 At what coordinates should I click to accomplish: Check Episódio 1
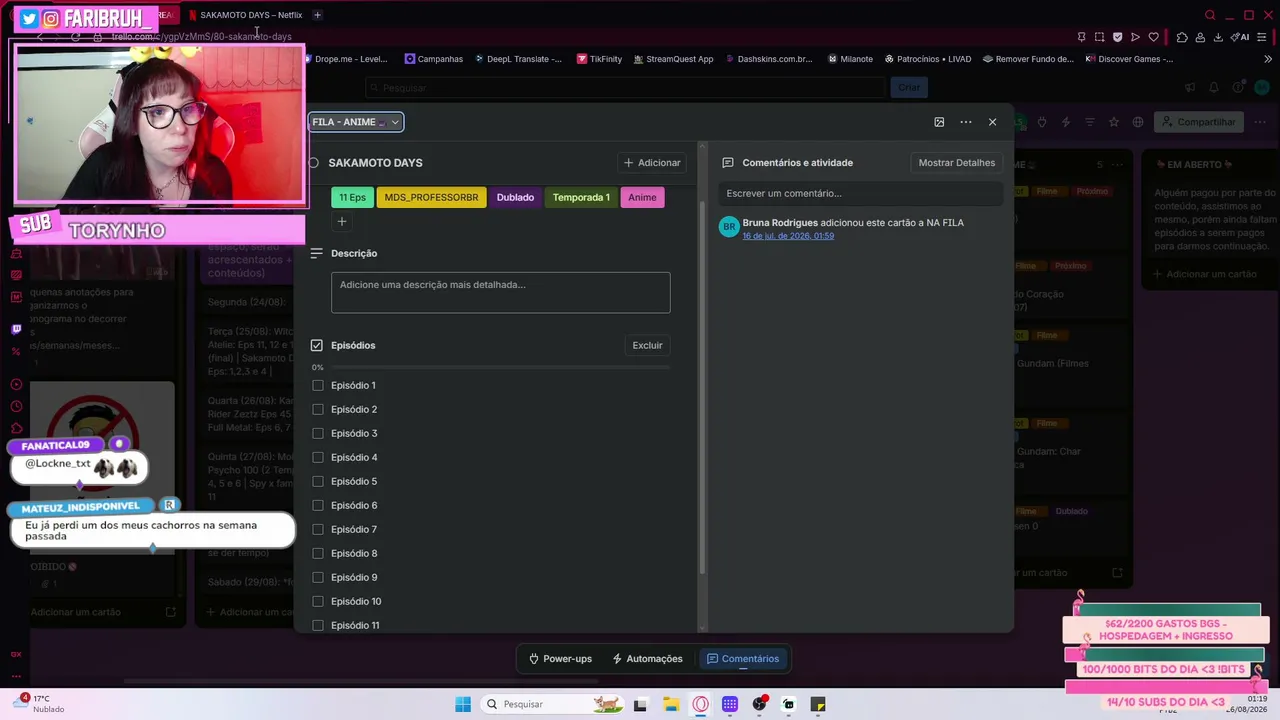[x=318, y=385]
